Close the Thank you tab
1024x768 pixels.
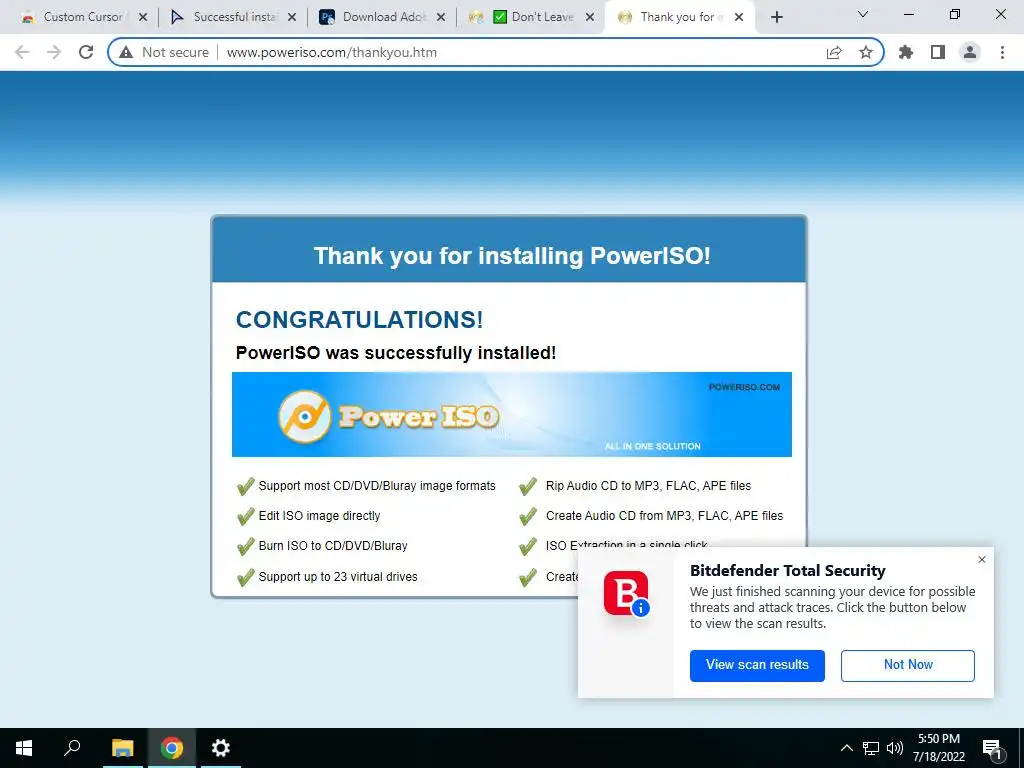739,17
